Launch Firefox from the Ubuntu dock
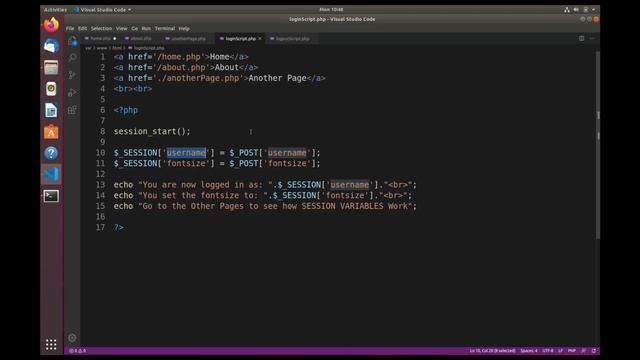The image size is (640, 360). (51, 25)
